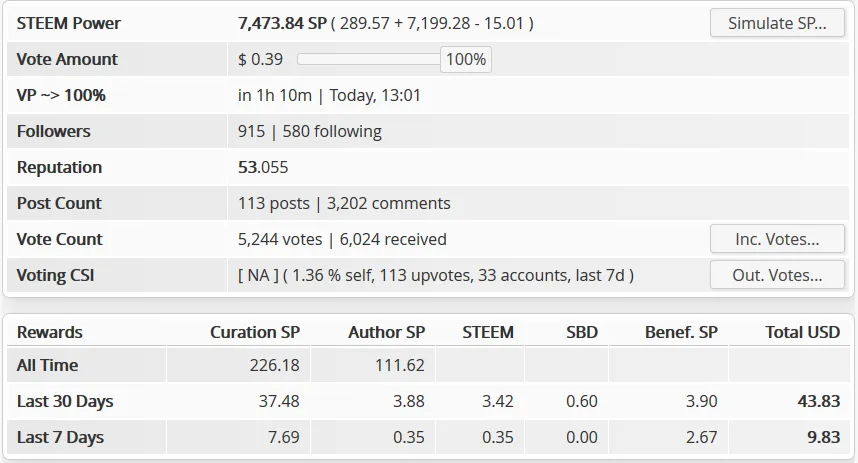Click the vote amount slider bar
This screenshot has height=463, width=858.
click(368, 59)
